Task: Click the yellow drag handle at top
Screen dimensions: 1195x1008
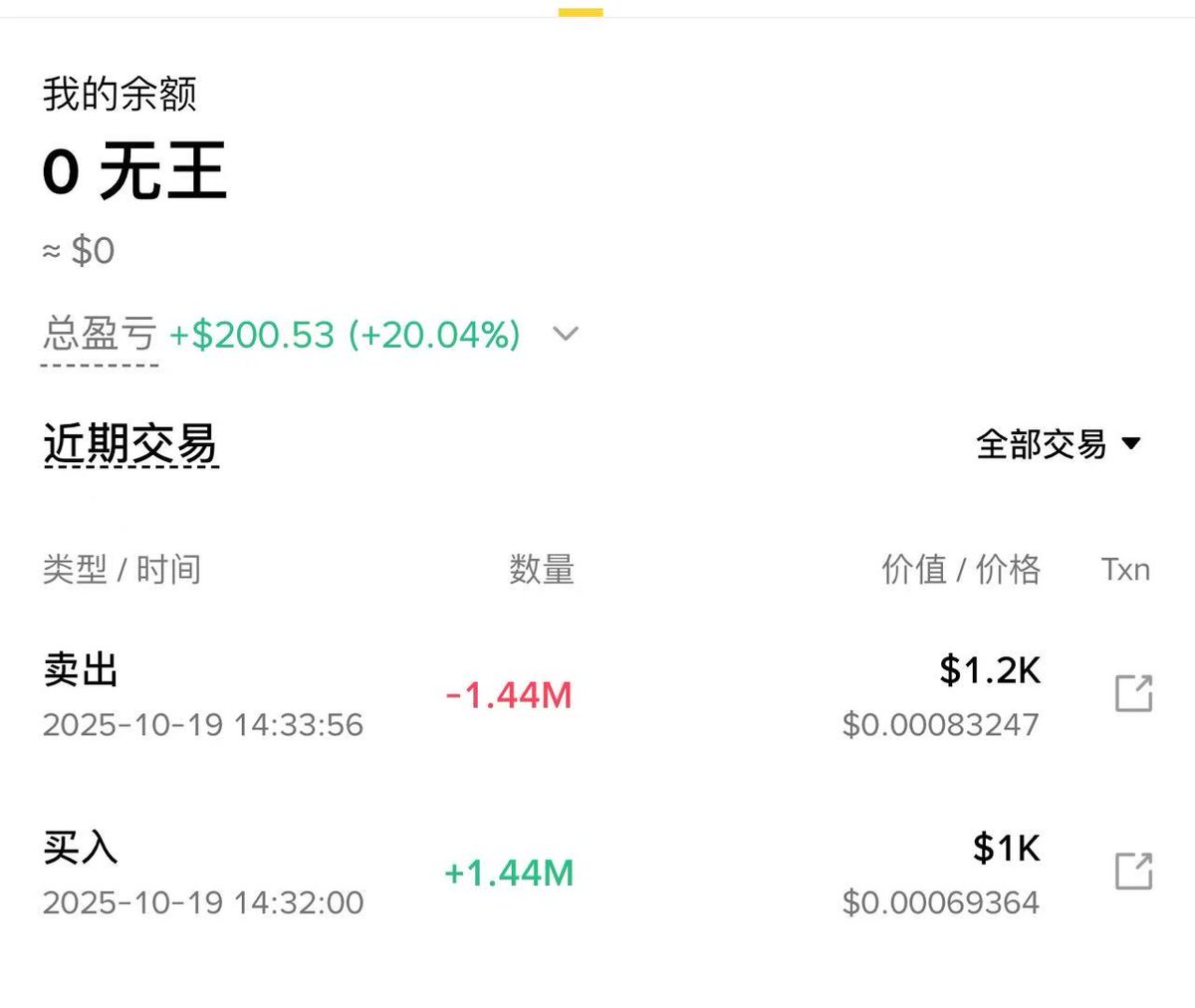Action: coord(581,13)
